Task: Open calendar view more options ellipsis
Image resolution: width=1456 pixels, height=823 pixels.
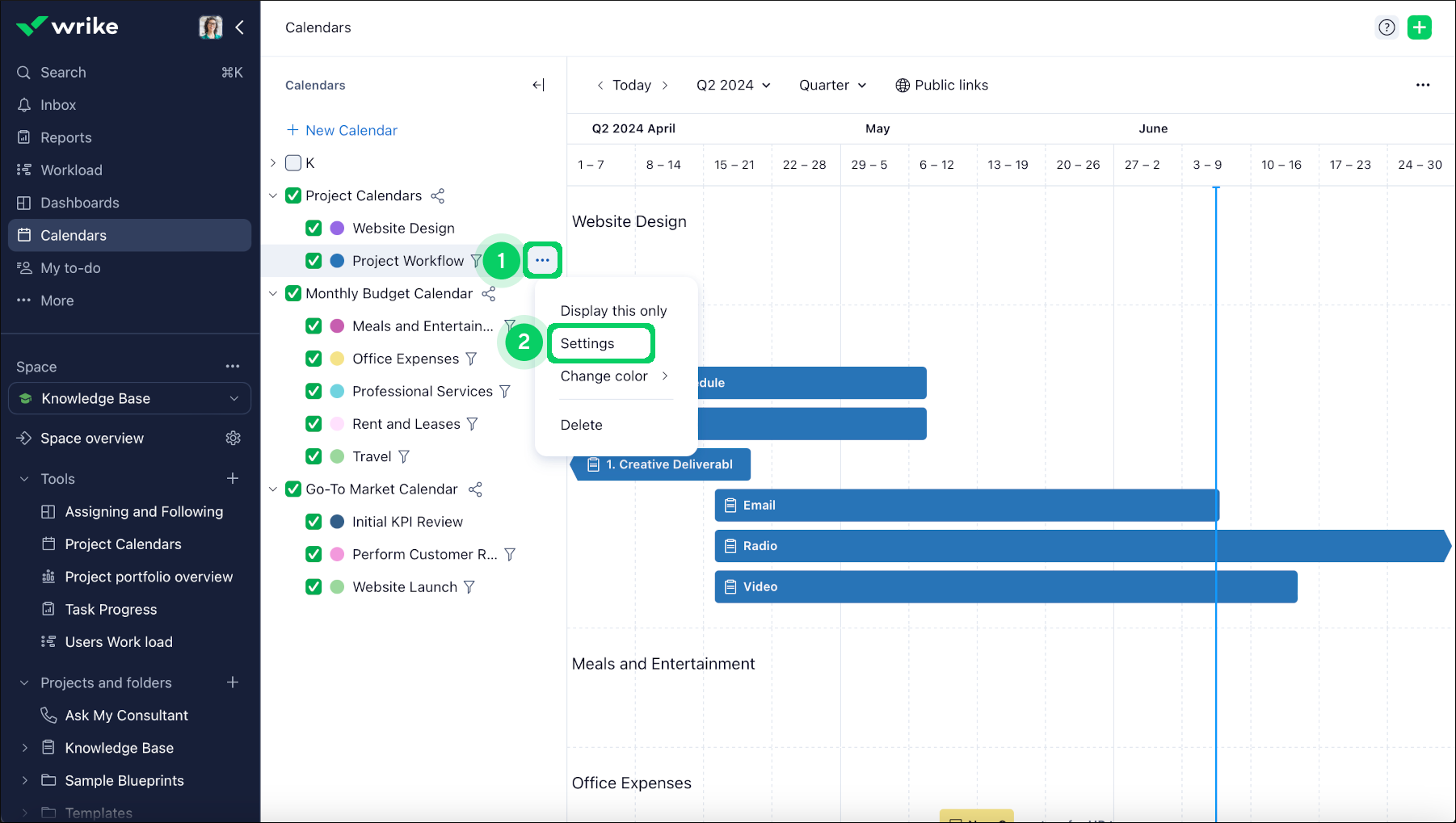Action: 1422,85
